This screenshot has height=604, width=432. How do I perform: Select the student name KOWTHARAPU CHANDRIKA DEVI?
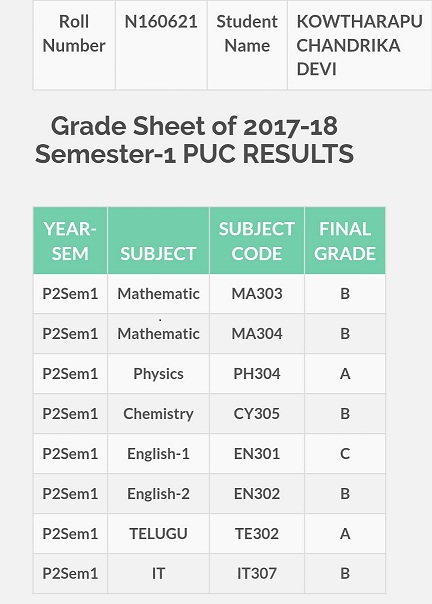pos(359,45)
